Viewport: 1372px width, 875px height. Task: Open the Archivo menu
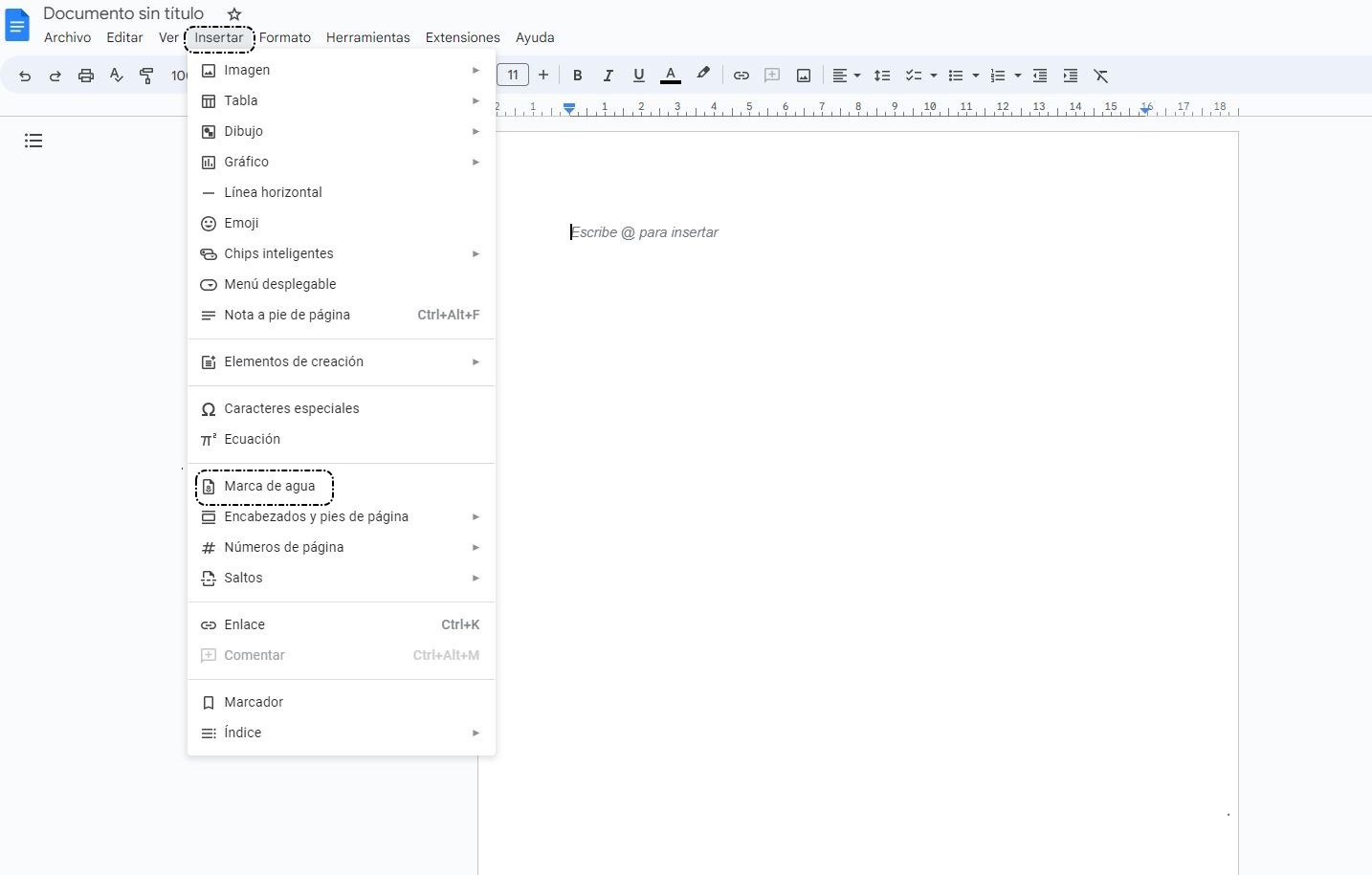(67, 37)
